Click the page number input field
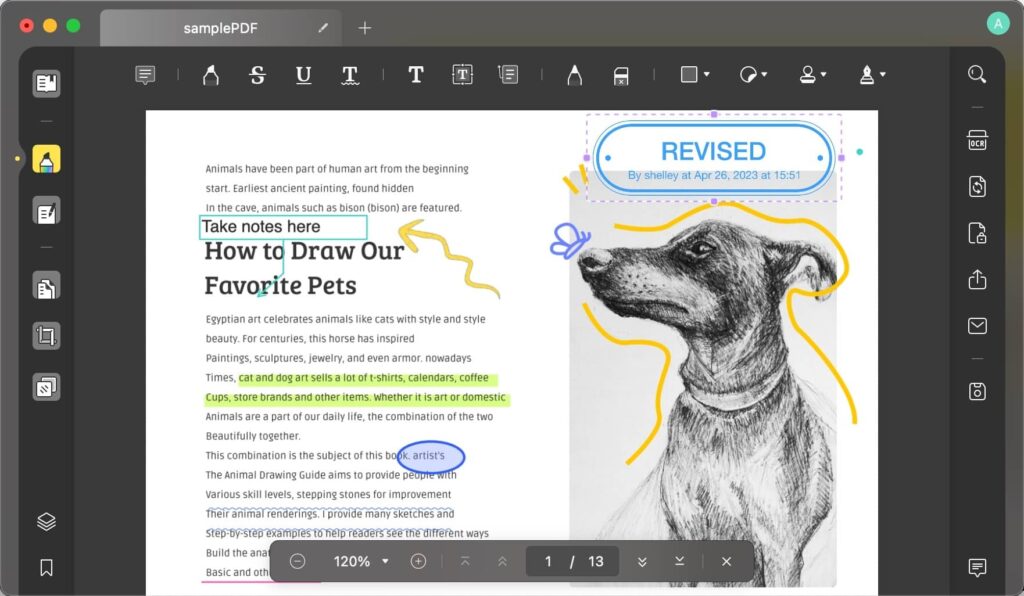Image resolution: width=1024 pixels, height=596 pixels. [548, 561]
